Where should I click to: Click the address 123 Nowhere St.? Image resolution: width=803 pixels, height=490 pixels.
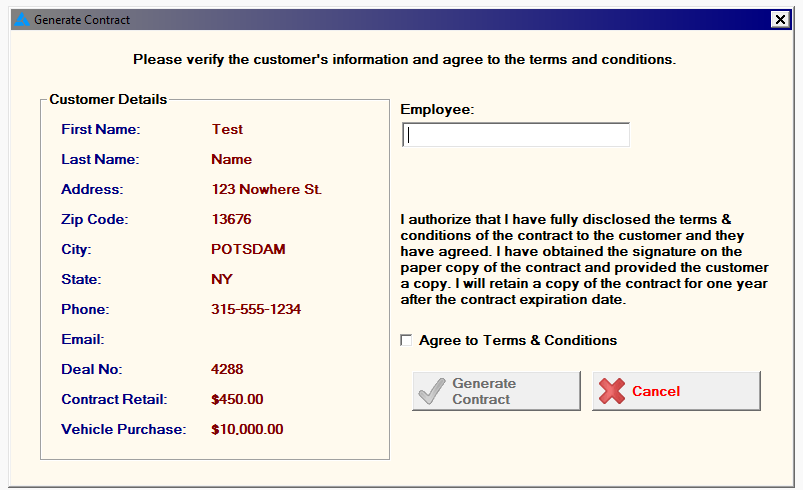(x=266, y=189)
